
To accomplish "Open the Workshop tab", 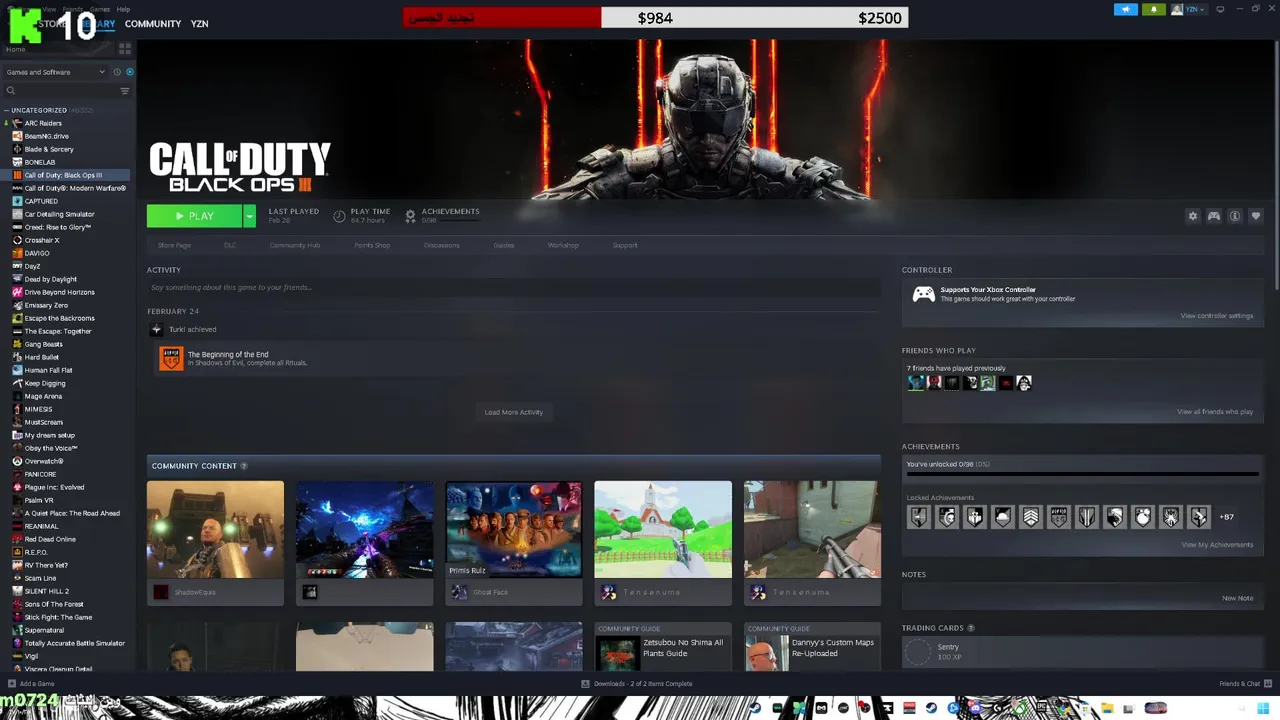I will point(563,245).
